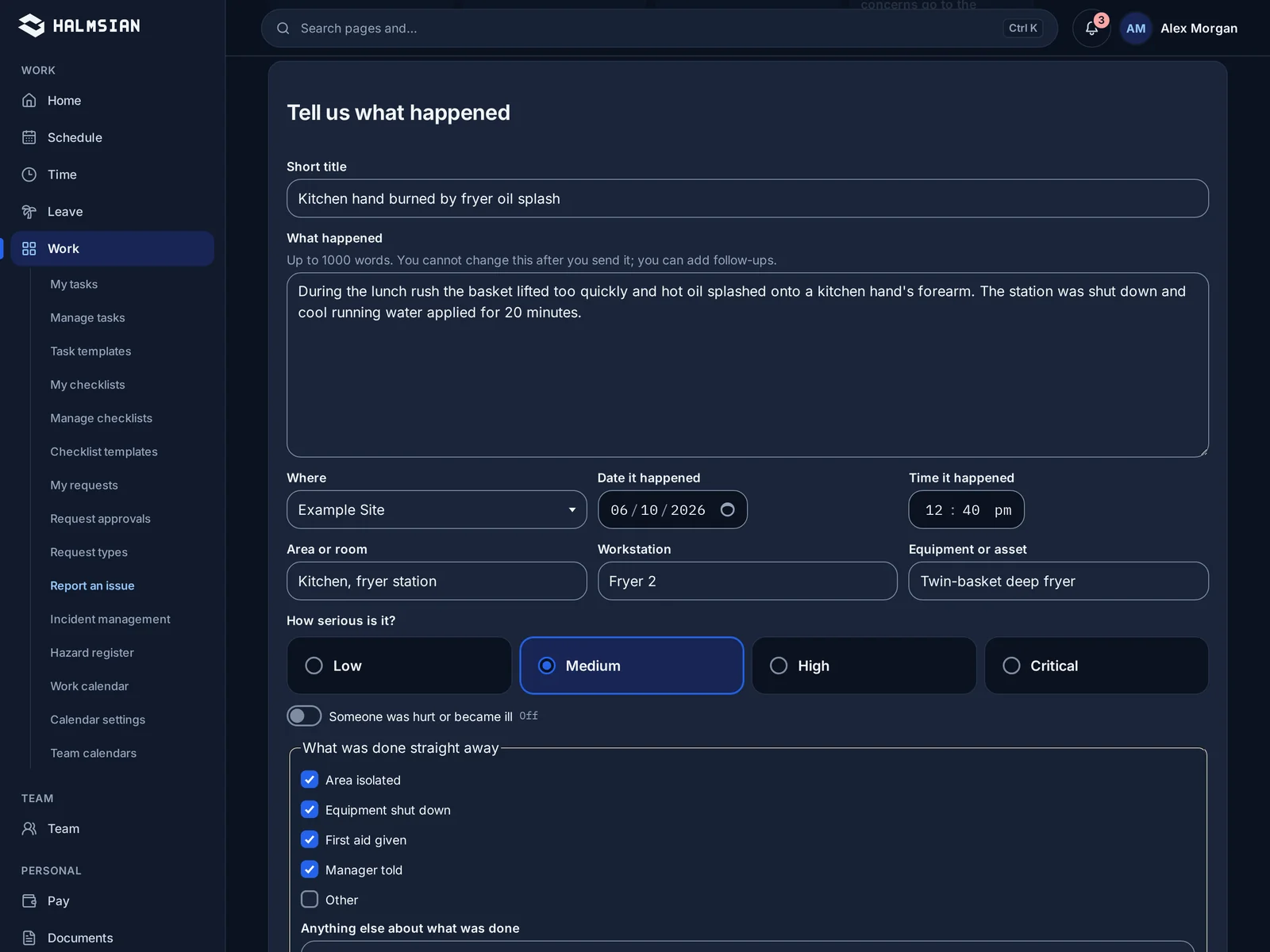The width and height of the screenshot is (1270, 952).
Task: Click the Area or room field
Action: click(437, 581)
